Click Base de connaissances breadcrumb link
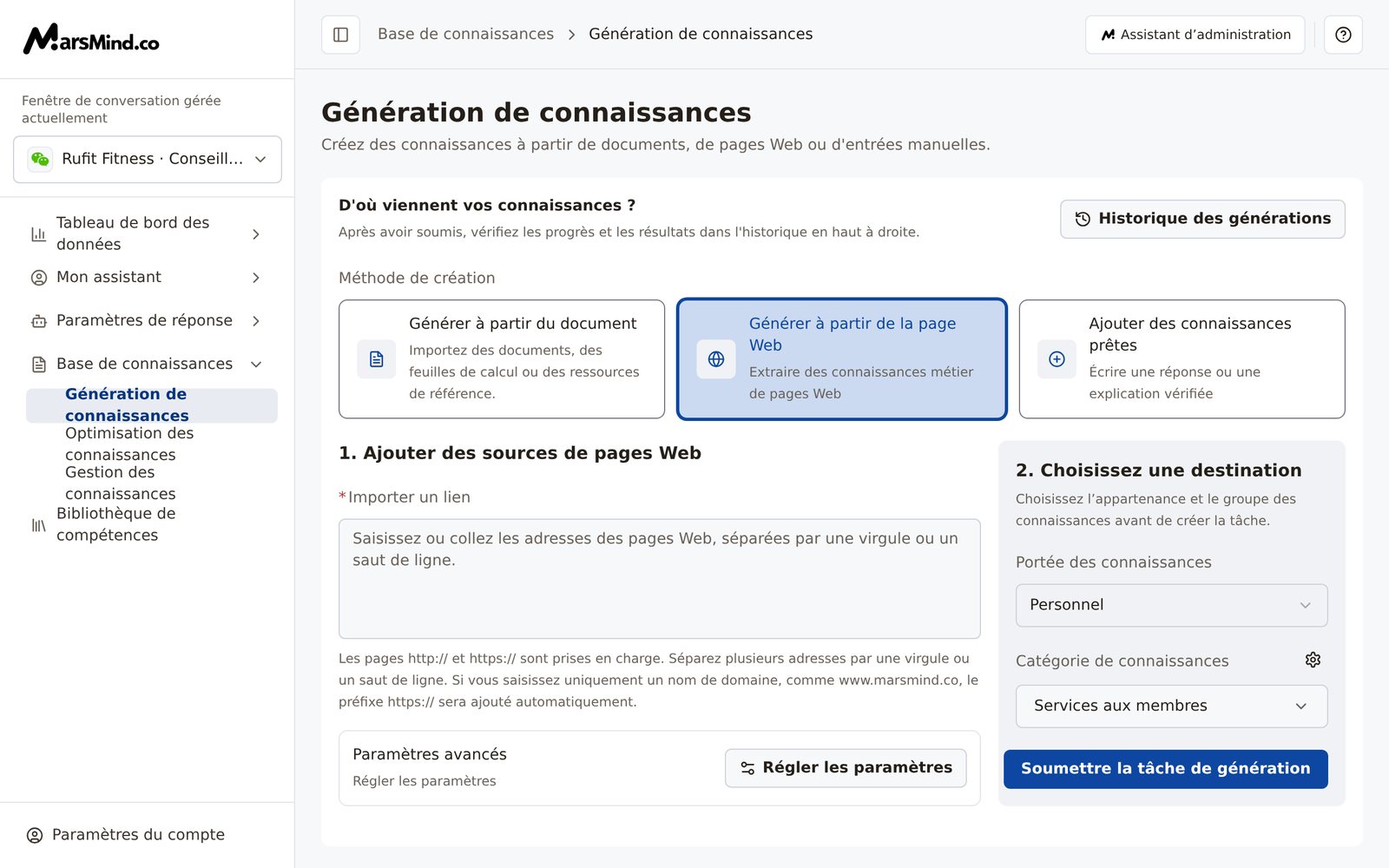Screen dimensions: 1389x868 465,35
